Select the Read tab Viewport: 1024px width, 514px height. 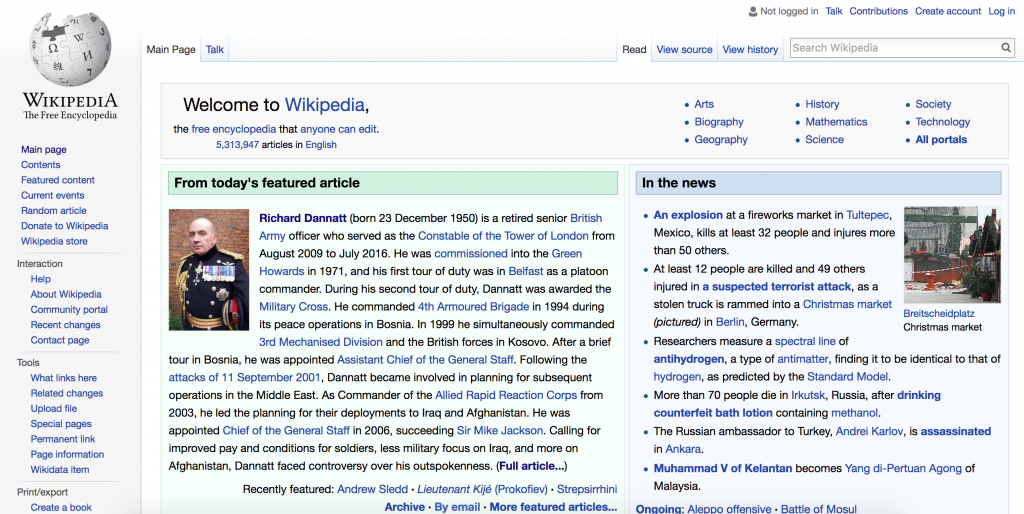click(634, 50)
